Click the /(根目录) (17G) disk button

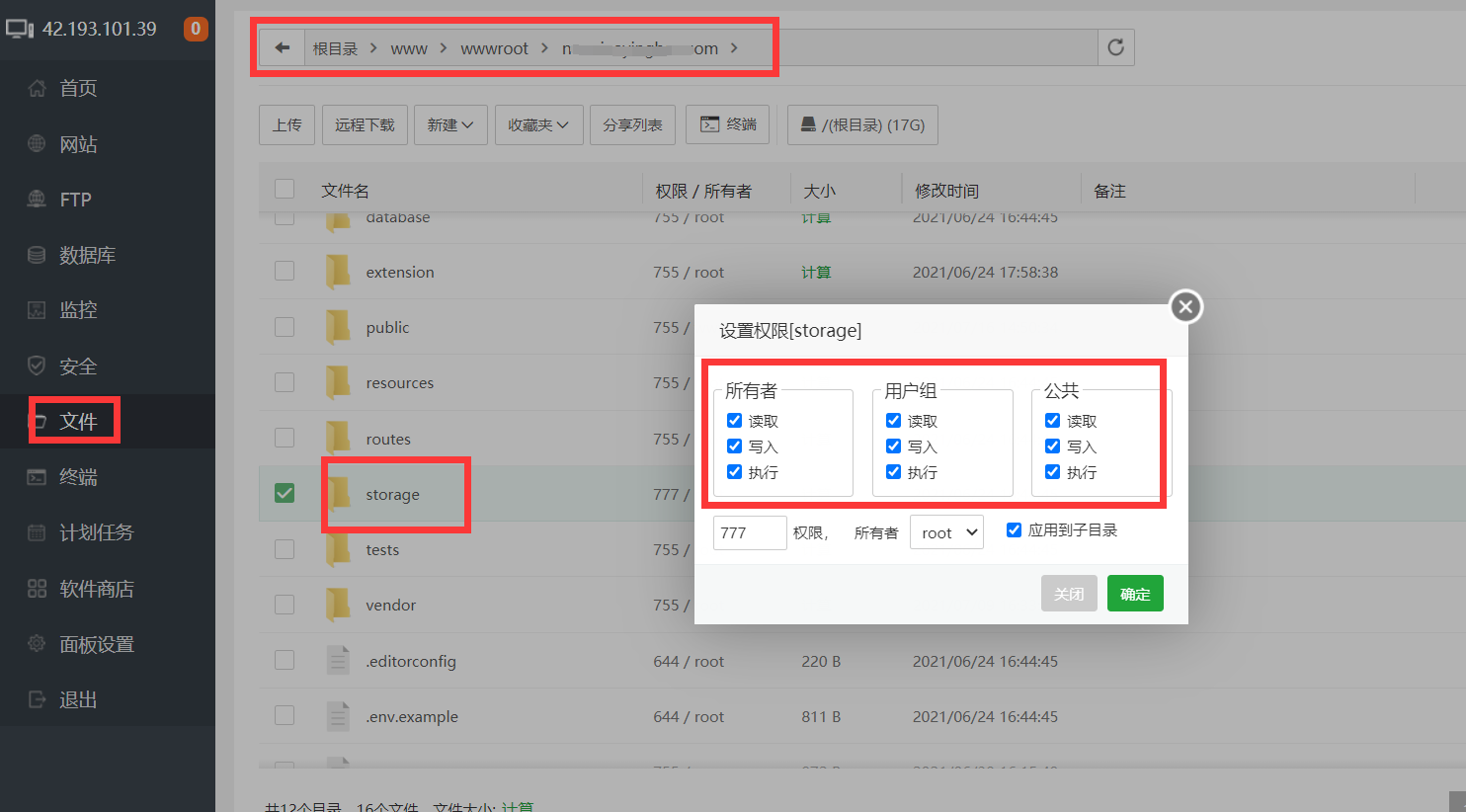(x=862, y=124)
